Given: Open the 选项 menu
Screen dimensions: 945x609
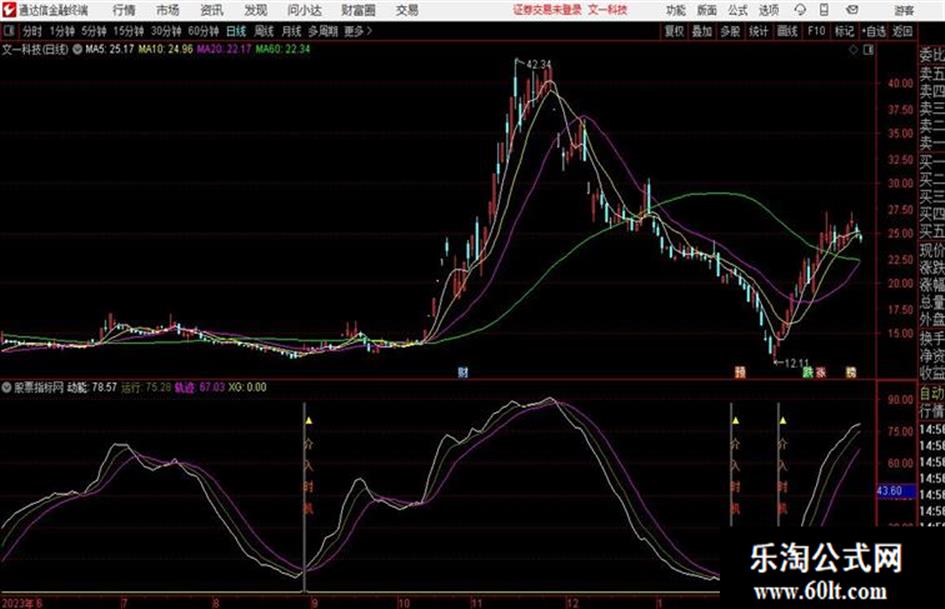Looking at the screenshot, I should (768, 10).
